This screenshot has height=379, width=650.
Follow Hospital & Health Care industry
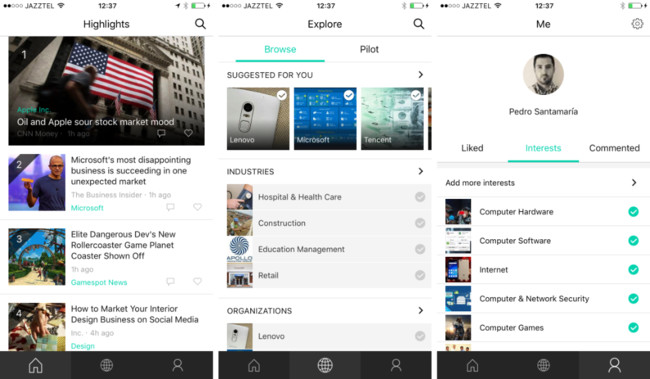[x=420, y=197]
